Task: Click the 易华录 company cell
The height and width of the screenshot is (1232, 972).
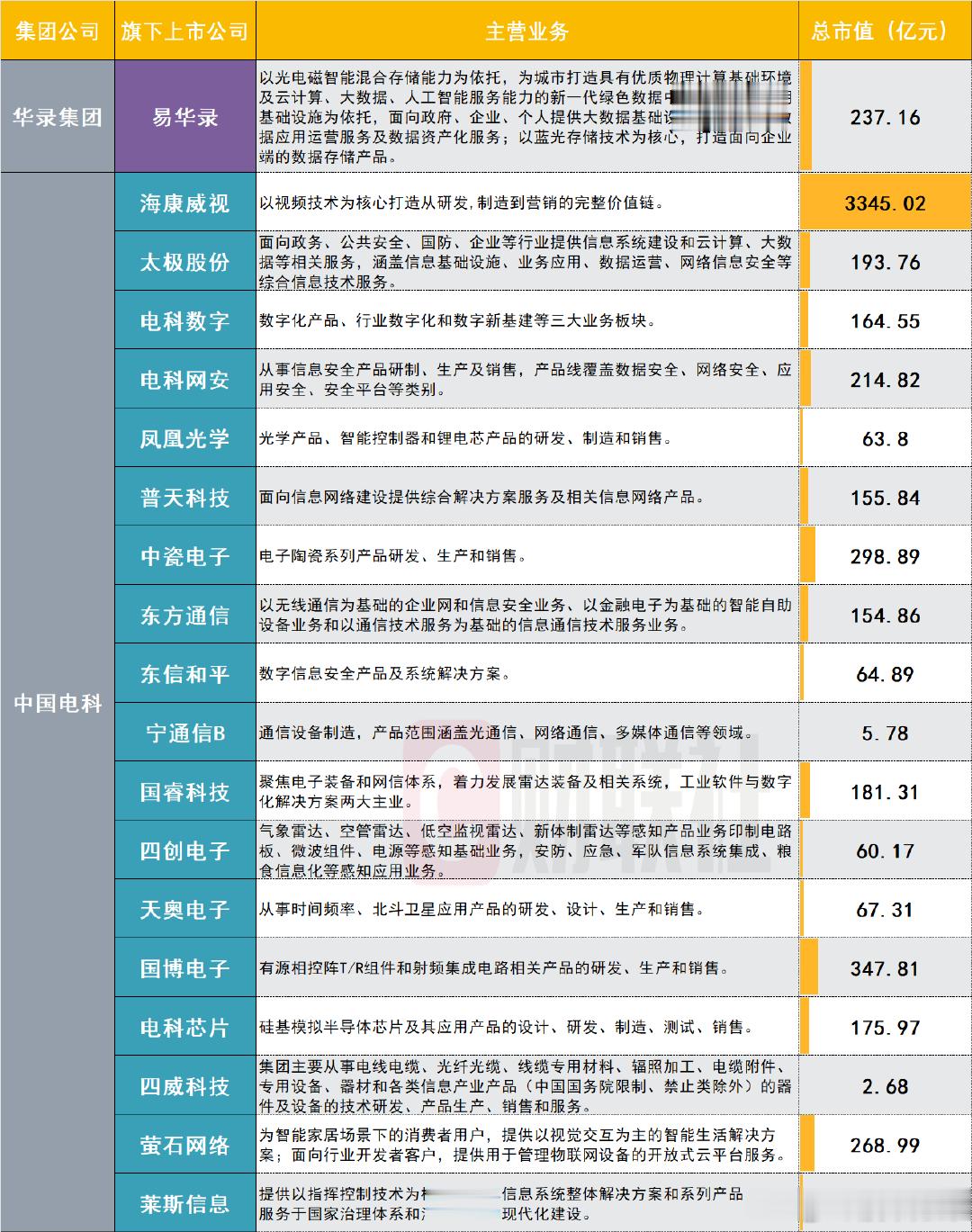Action: 185,117
